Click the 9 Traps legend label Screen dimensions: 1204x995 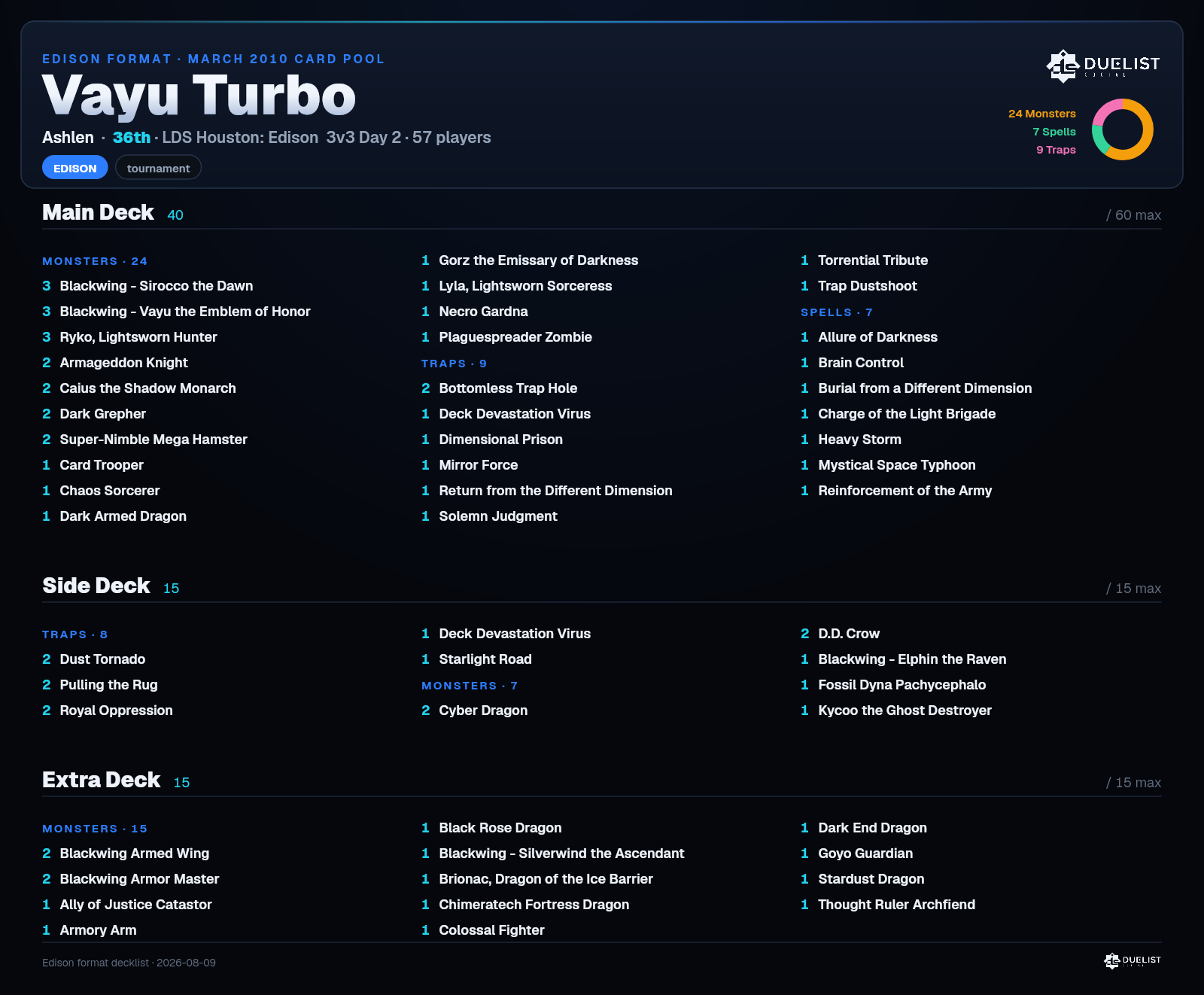[x=1056, y=150]
